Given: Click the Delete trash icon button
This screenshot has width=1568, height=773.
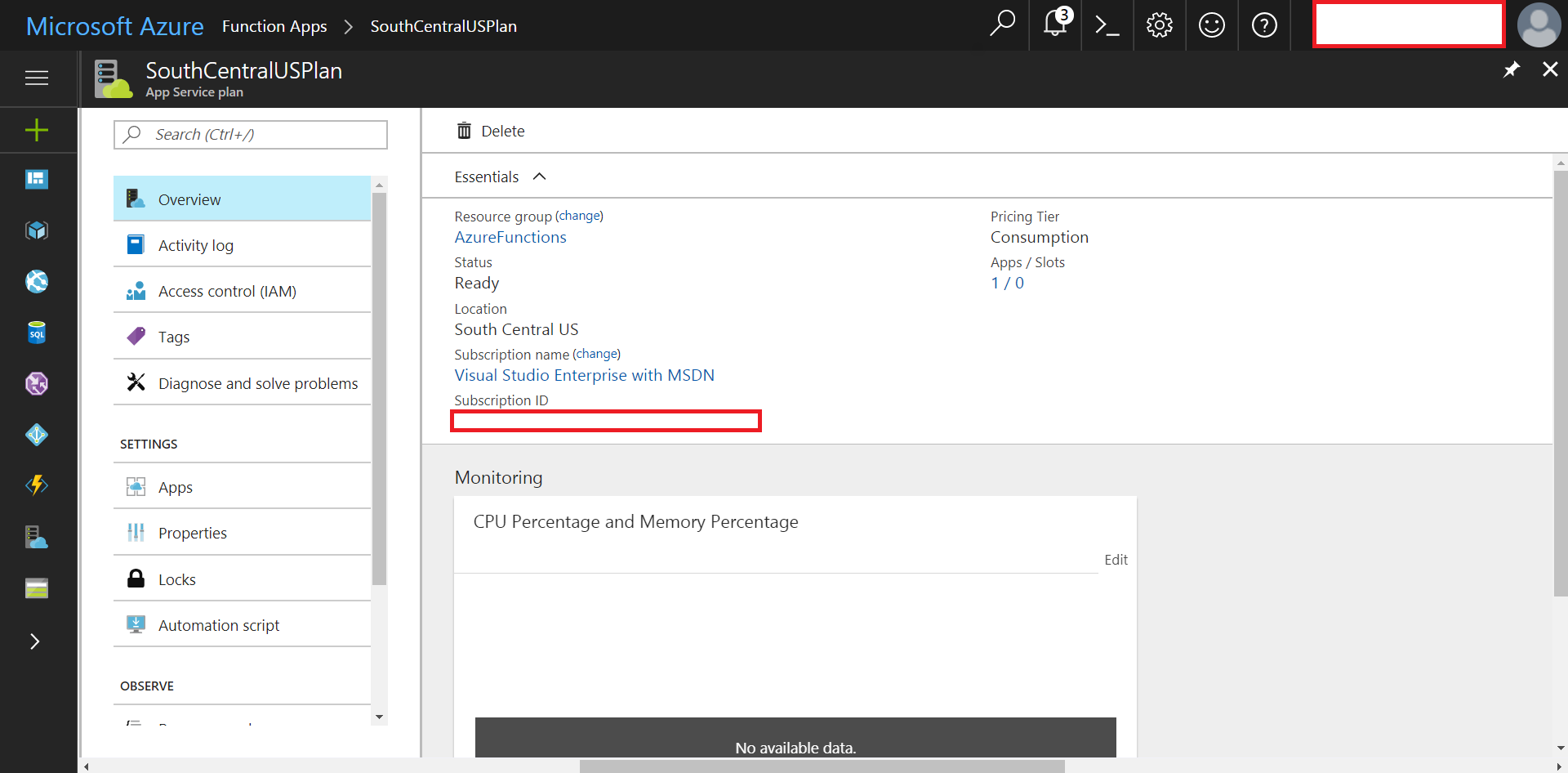Looking at the screenshot, I should [491, 131].
